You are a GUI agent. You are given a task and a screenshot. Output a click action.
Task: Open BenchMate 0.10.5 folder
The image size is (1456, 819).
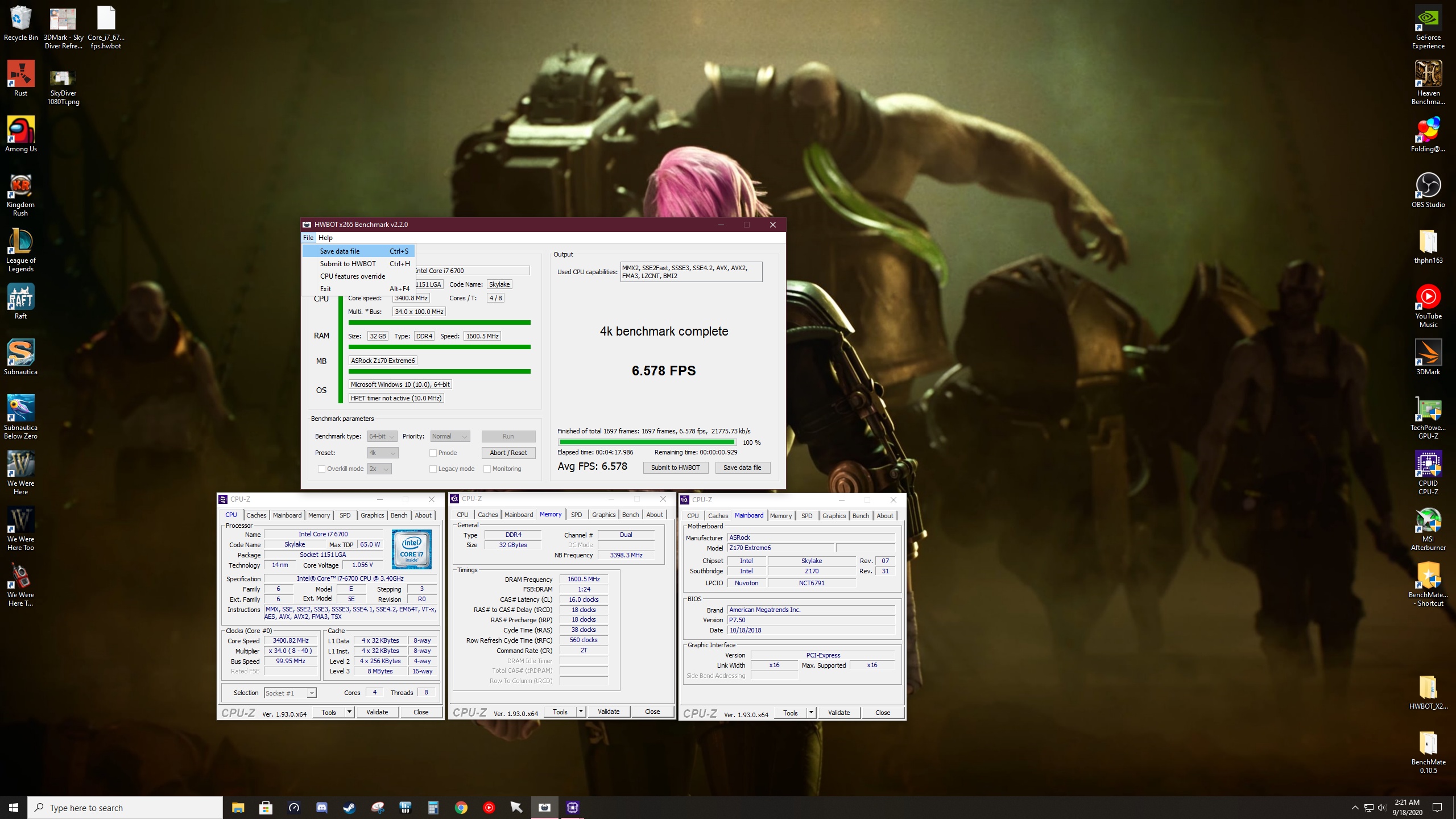[1428, 752]
